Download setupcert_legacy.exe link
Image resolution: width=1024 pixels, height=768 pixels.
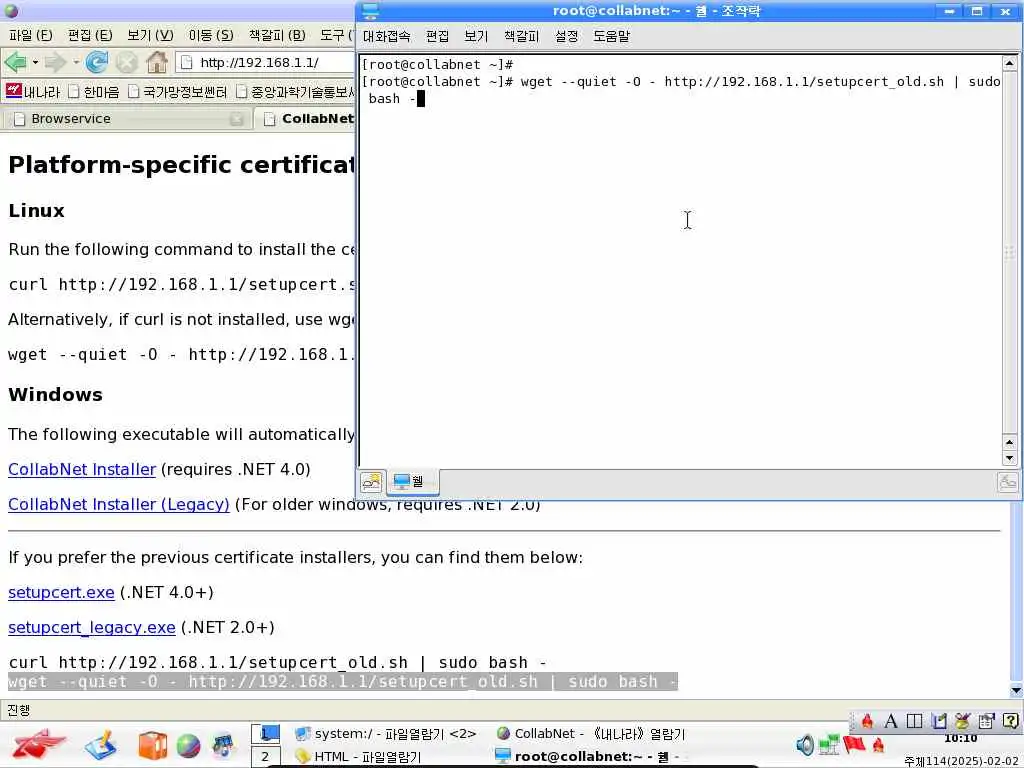[x=91, y=628]
